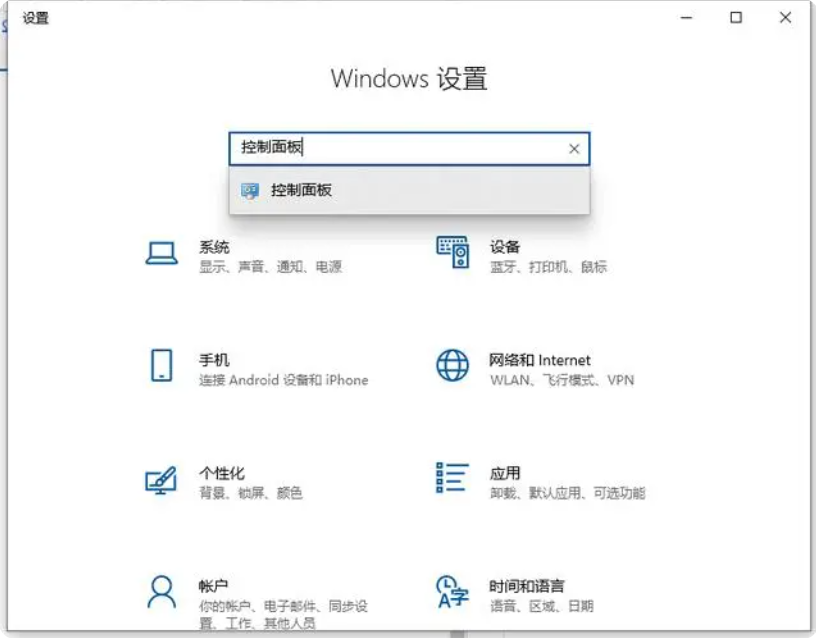The image size is (816, 638).
Task: Open the 应用 settings category label
Action: 505,473
